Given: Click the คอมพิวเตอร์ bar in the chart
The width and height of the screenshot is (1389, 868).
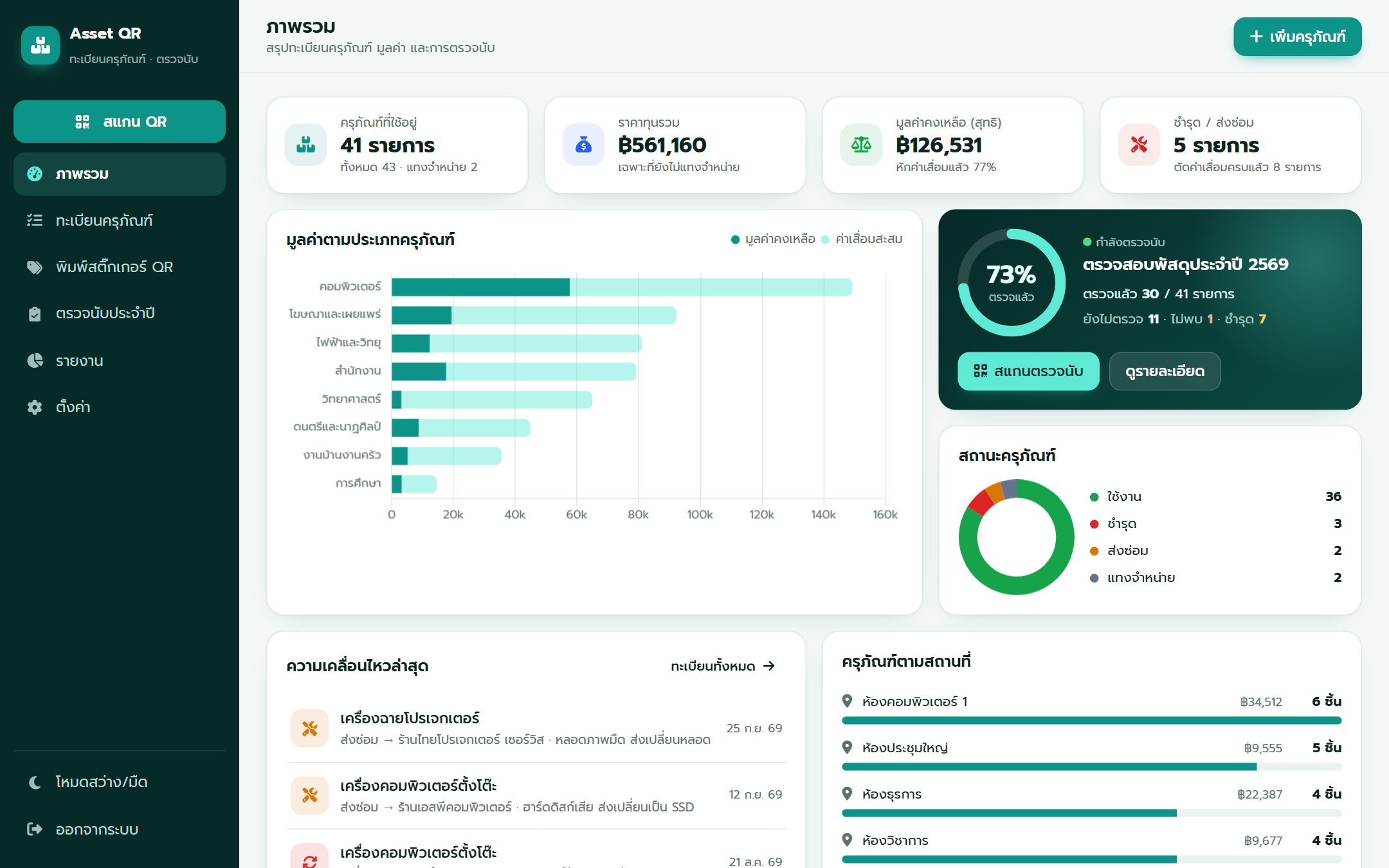Looking at the screenshot, I should click(x=622, y=287).
